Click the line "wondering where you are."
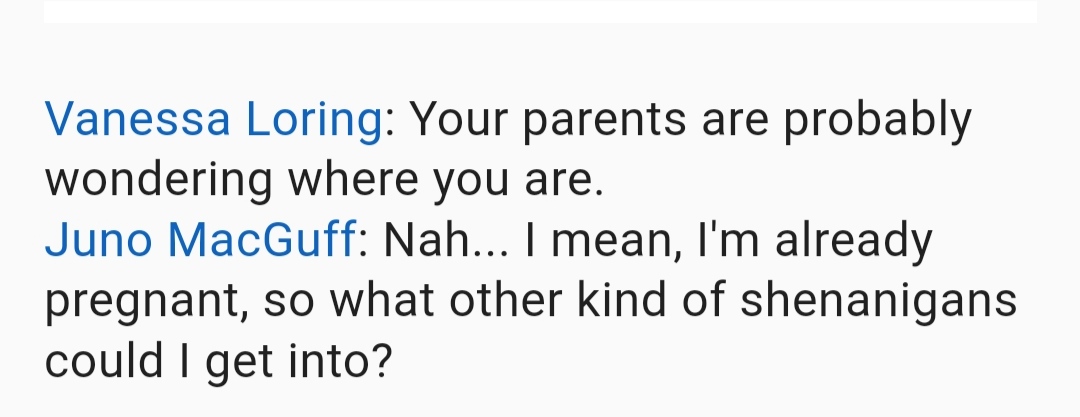 click(324, 181)
